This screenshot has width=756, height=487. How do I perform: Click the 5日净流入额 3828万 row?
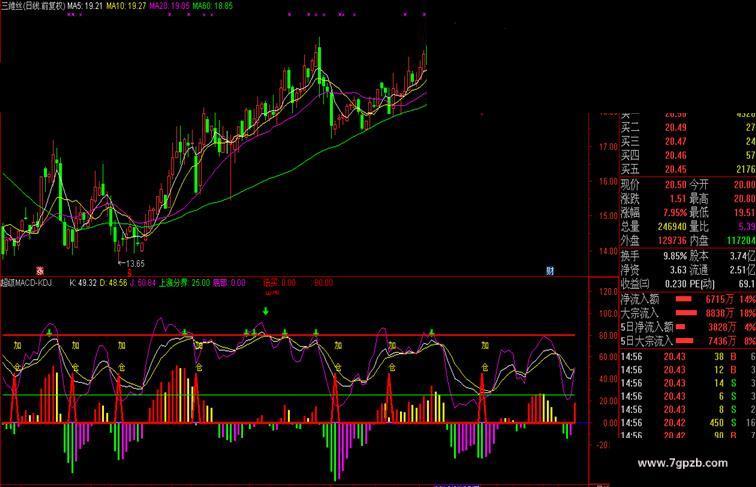[x=688, y=327]
